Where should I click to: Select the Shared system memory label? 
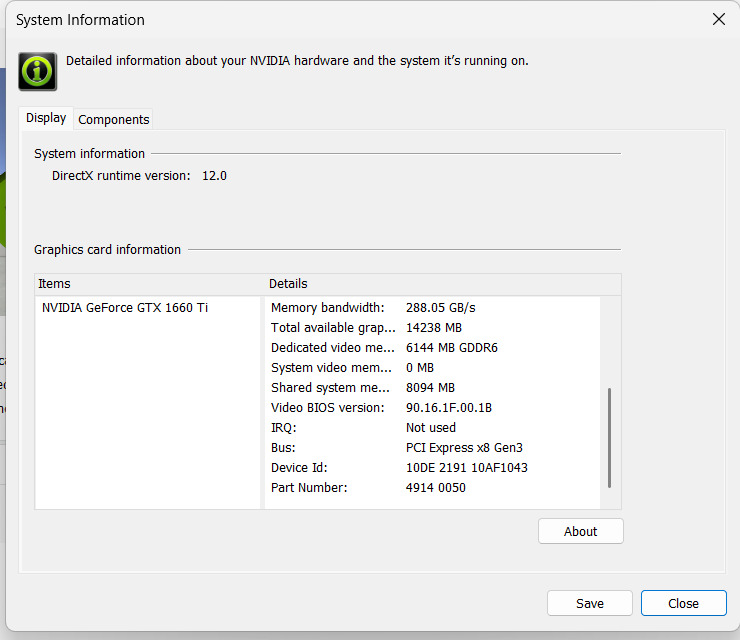330,388
